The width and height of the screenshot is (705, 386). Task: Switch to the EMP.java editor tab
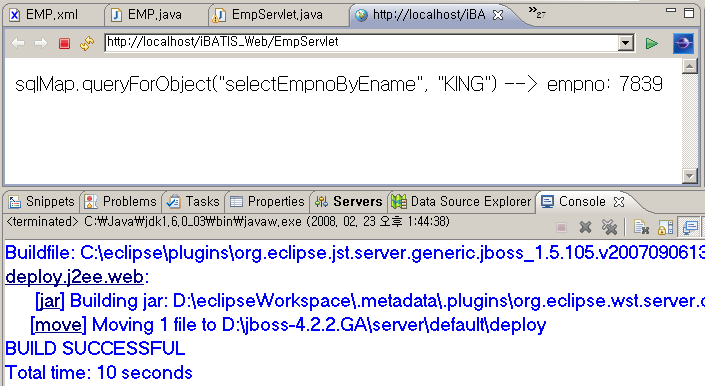pos(147,15)
